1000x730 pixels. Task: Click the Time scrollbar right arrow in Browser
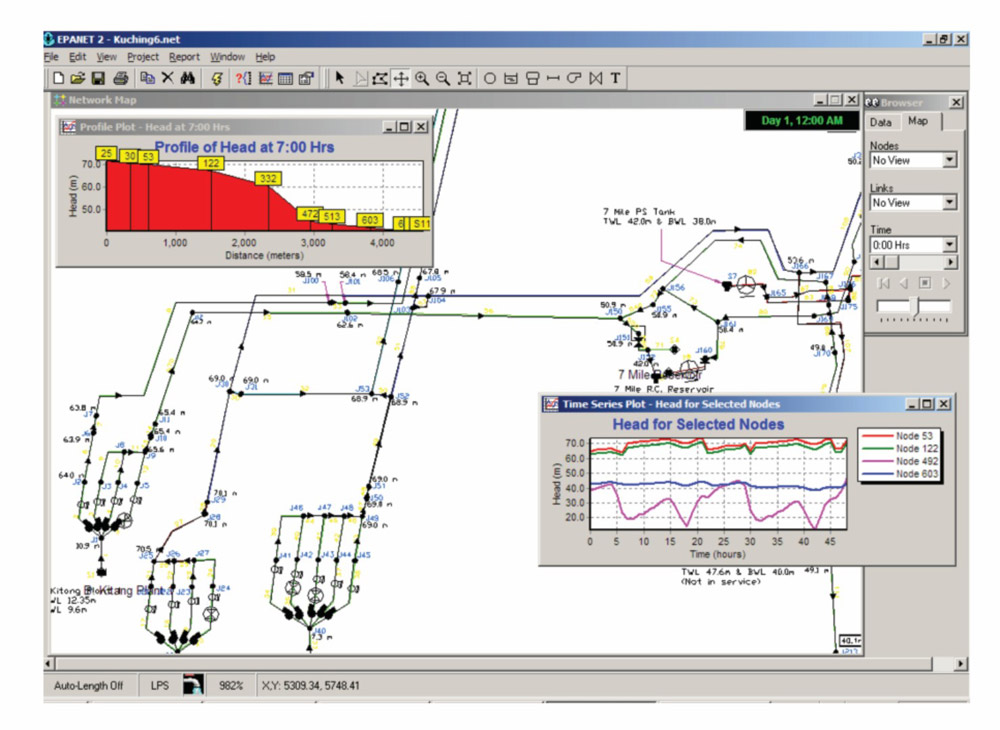tap(951, 262)
